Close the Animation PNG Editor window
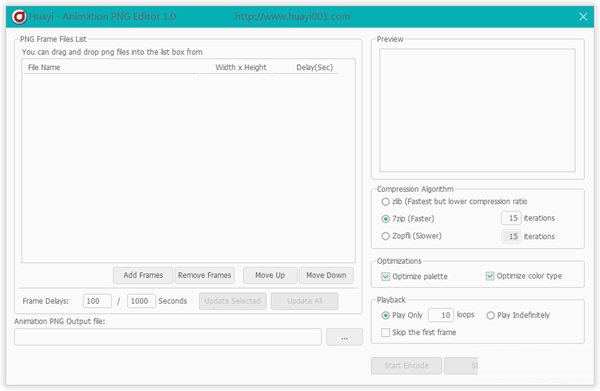600x391 pixels. tap(583, 16)
